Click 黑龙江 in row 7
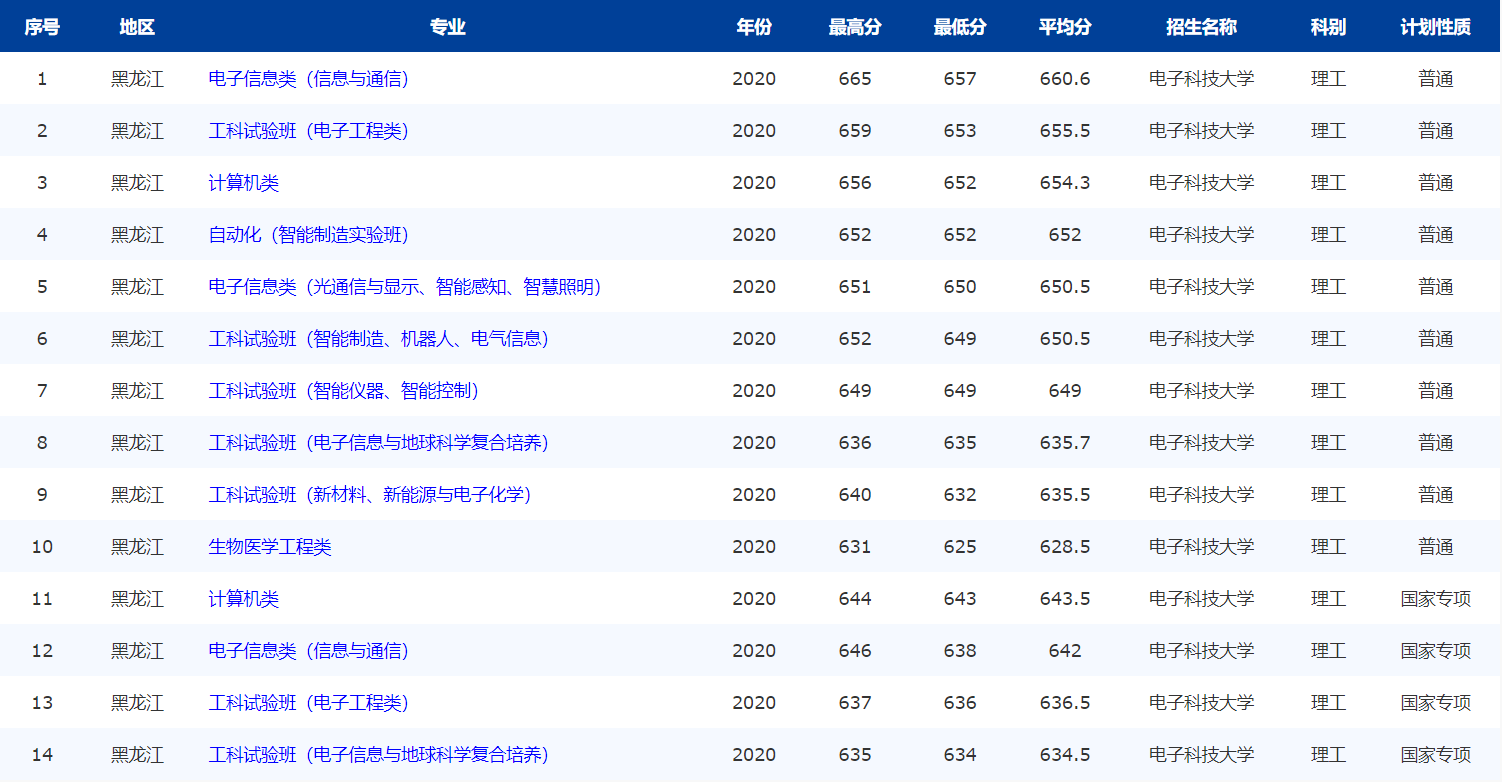The width and height of the screenshot is (1502, 782). (x=137, y=390)
